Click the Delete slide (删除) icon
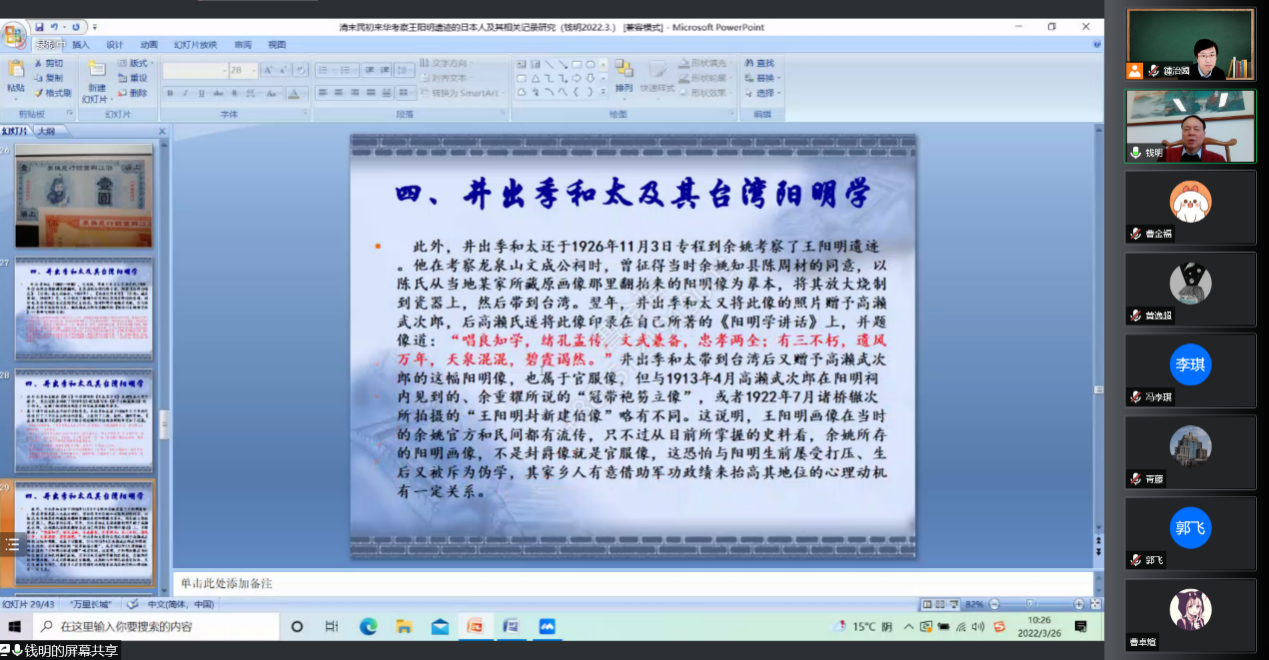Screen dimensions: 1269x660 (132, 93)
